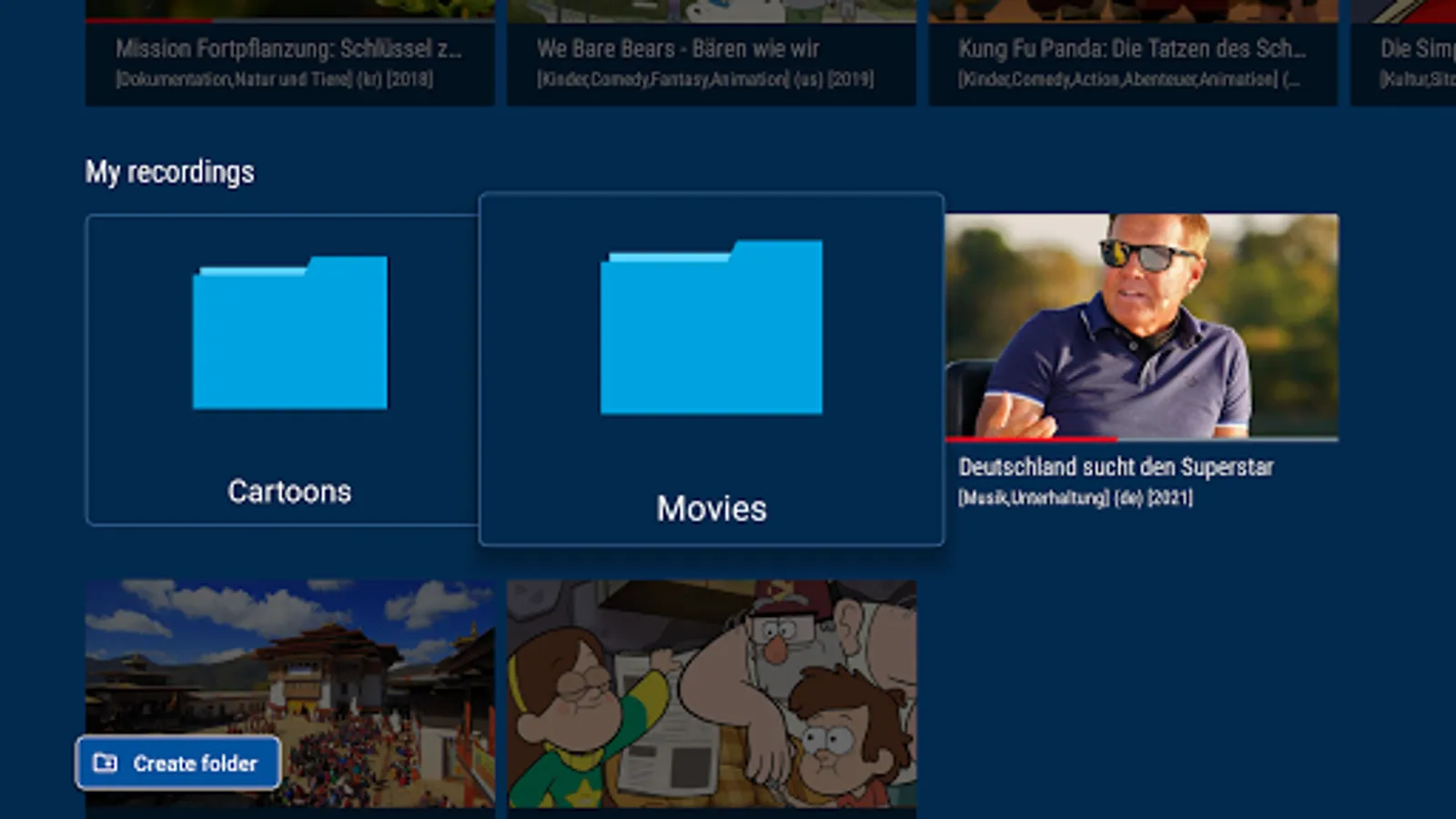Open the Cartoons folder icon
Screen dimensions: 1456x819
point(289,333)
